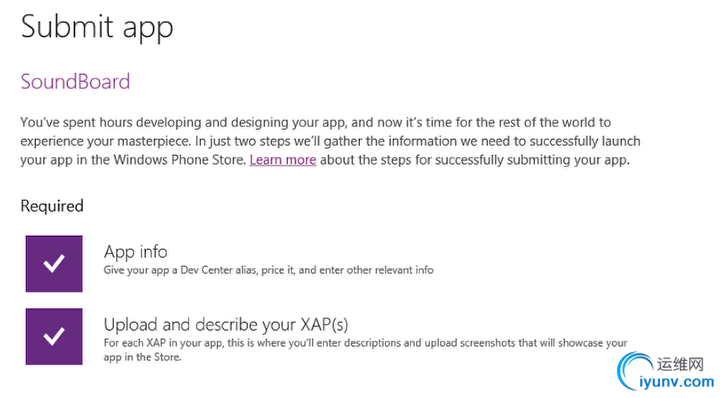Click the blue swoosh watermark logo
Image resolution: width=720 pixels, height=398 pixels.
pos(634,370)
